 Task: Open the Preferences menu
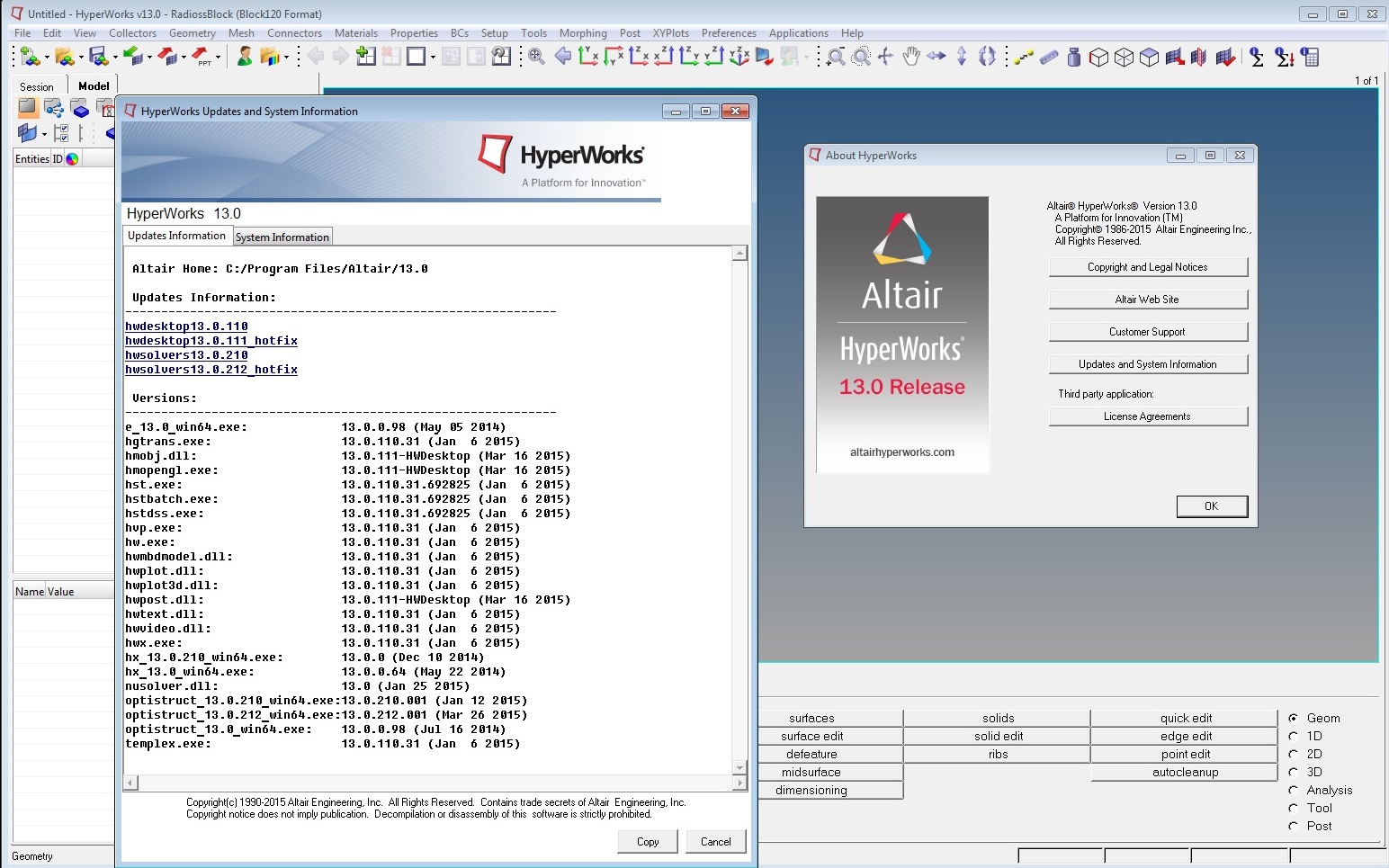pos(729,33)
